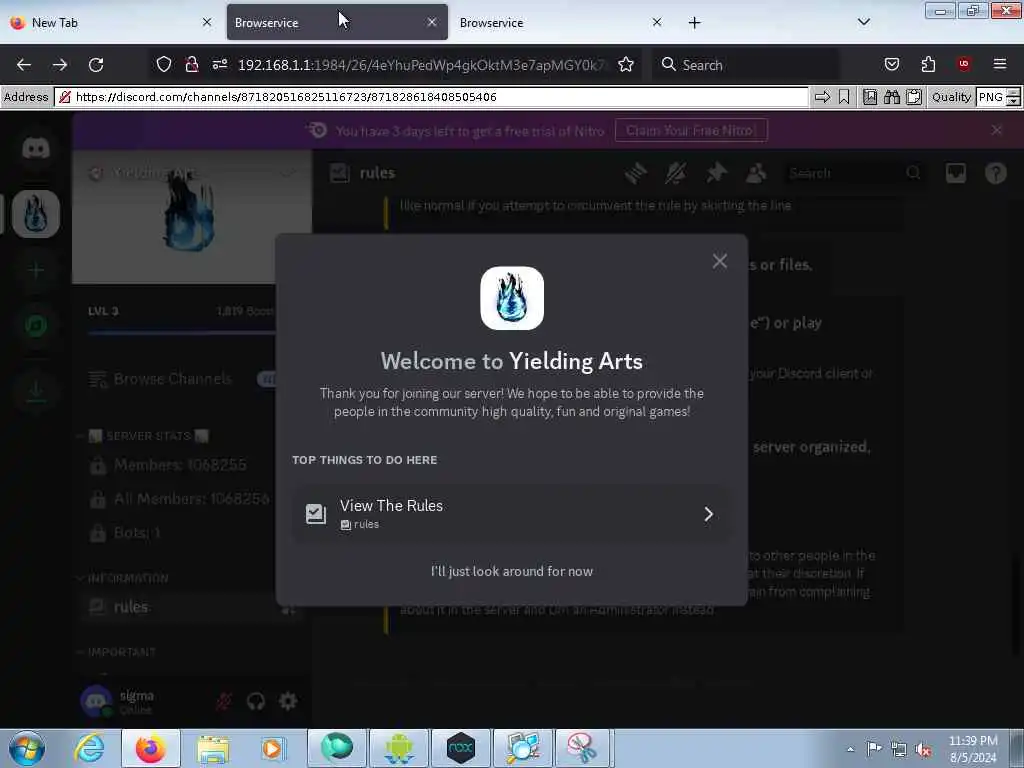Open the Firefox extensions puzzle icon

[x=928, y=64]
